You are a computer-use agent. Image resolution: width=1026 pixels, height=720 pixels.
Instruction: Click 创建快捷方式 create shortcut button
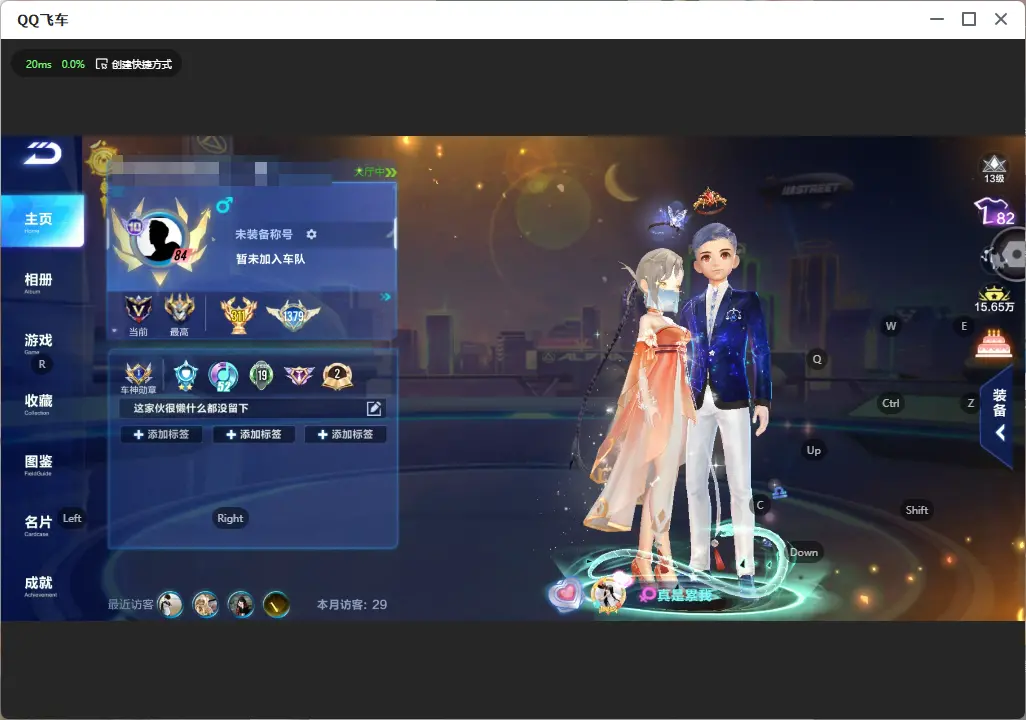134,64
